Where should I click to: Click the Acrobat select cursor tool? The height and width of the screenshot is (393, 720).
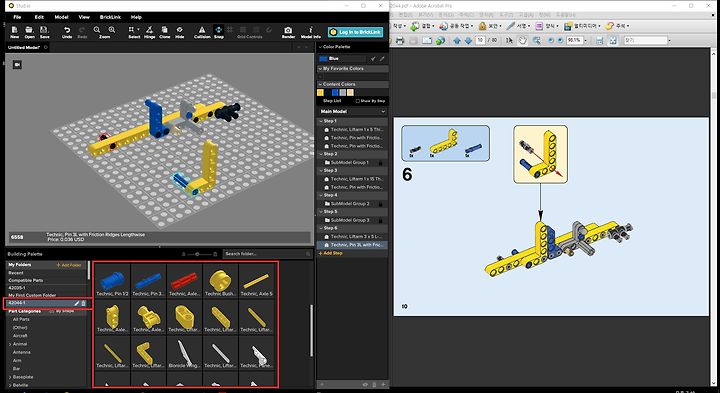[509, 40]
